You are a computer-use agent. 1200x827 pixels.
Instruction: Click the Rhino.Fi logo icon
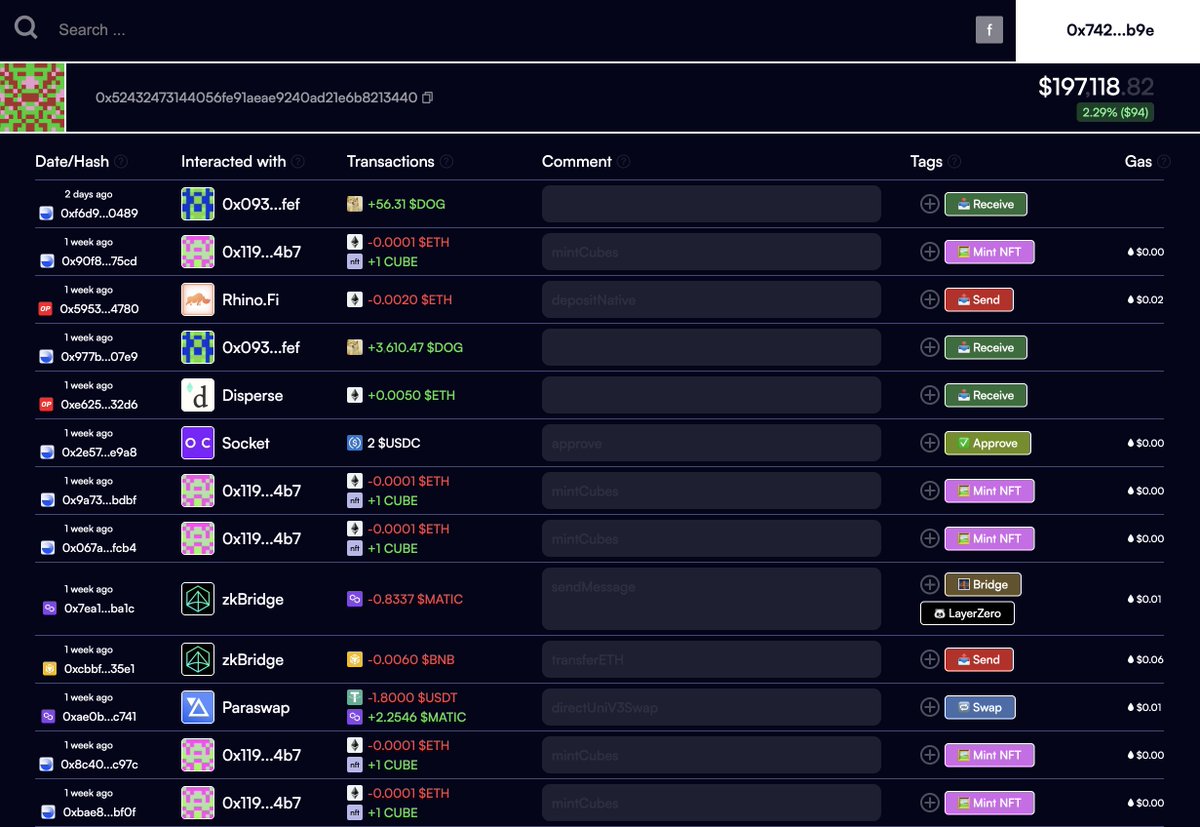[x=198, y=300]
